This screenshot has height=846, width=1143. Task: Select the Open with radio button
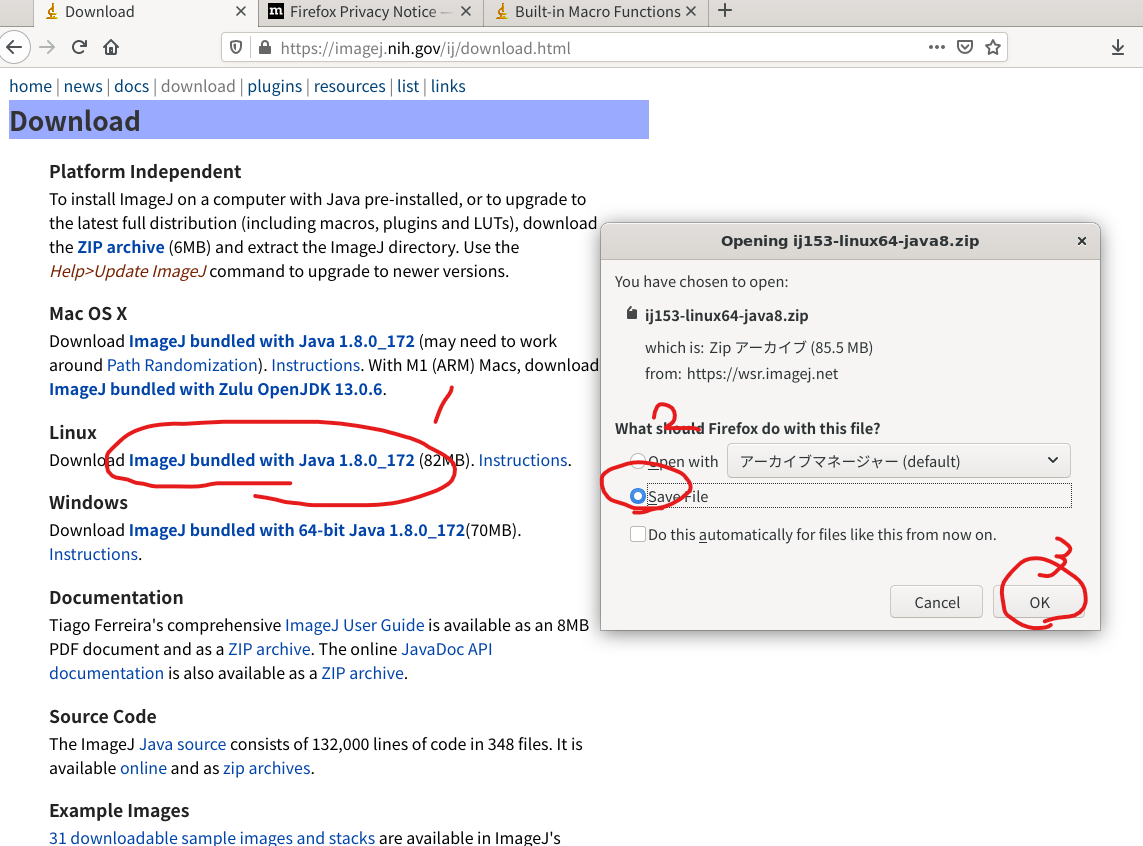[638, 461]
